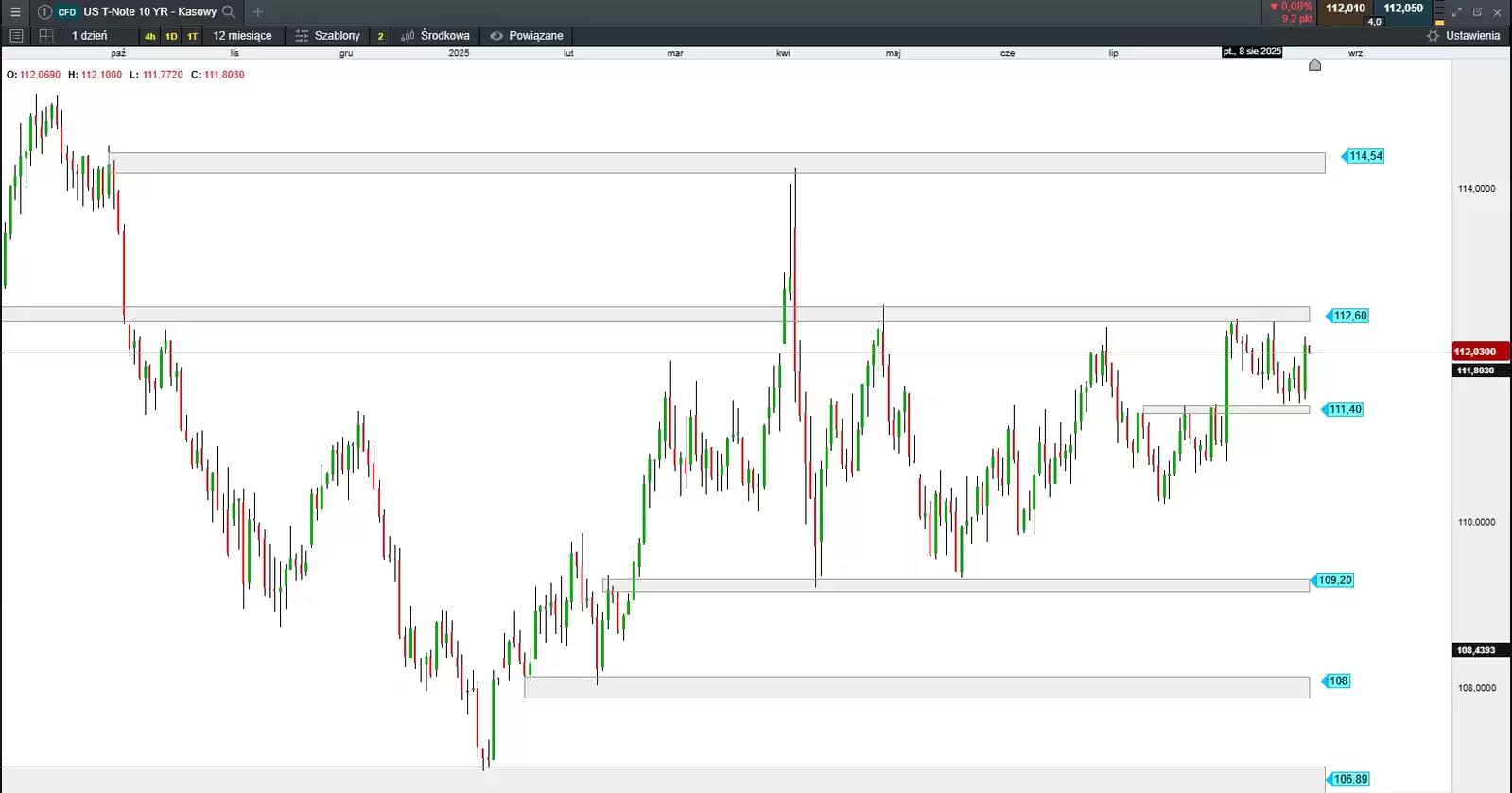This screenshot has height=793, width=1512.
Task: Click the eye icon next to Powiązane
Action: [496, 36]
